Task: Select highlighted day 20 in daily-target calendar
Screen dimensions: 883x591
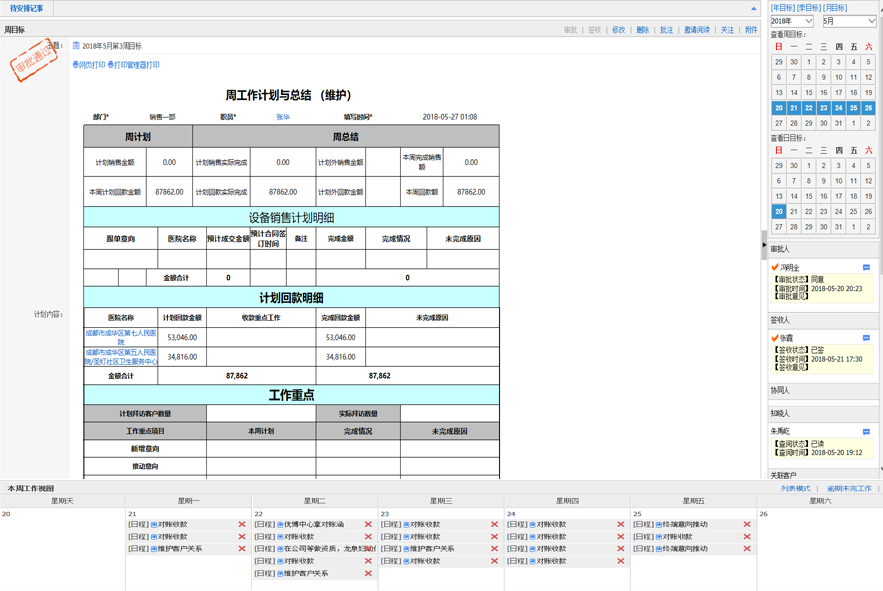Action: [x=778, y=211]
